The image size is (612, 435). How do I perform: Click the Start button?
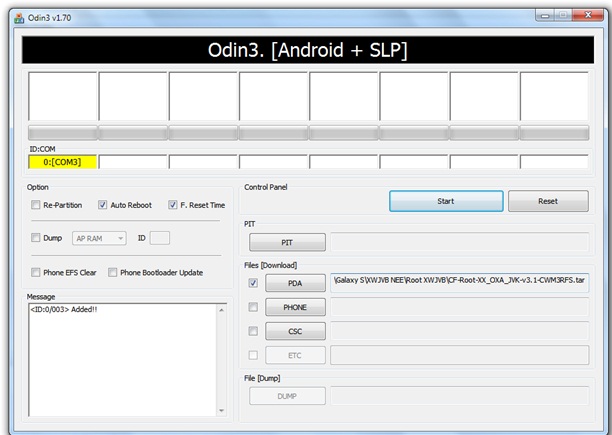click(x=446, y=201)
